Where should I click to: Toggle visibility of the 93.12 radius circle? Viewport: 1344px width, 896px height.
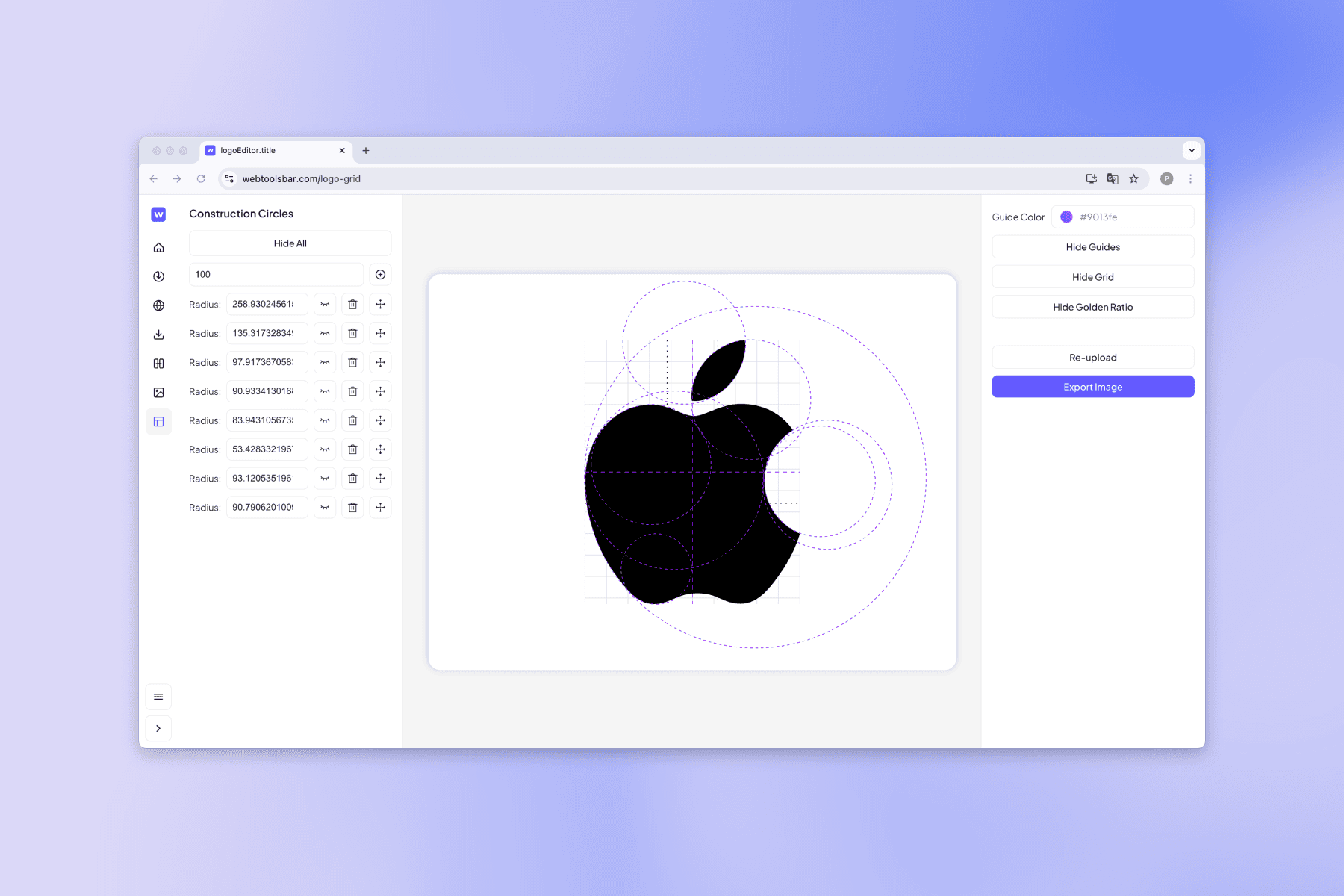[325, 479]
